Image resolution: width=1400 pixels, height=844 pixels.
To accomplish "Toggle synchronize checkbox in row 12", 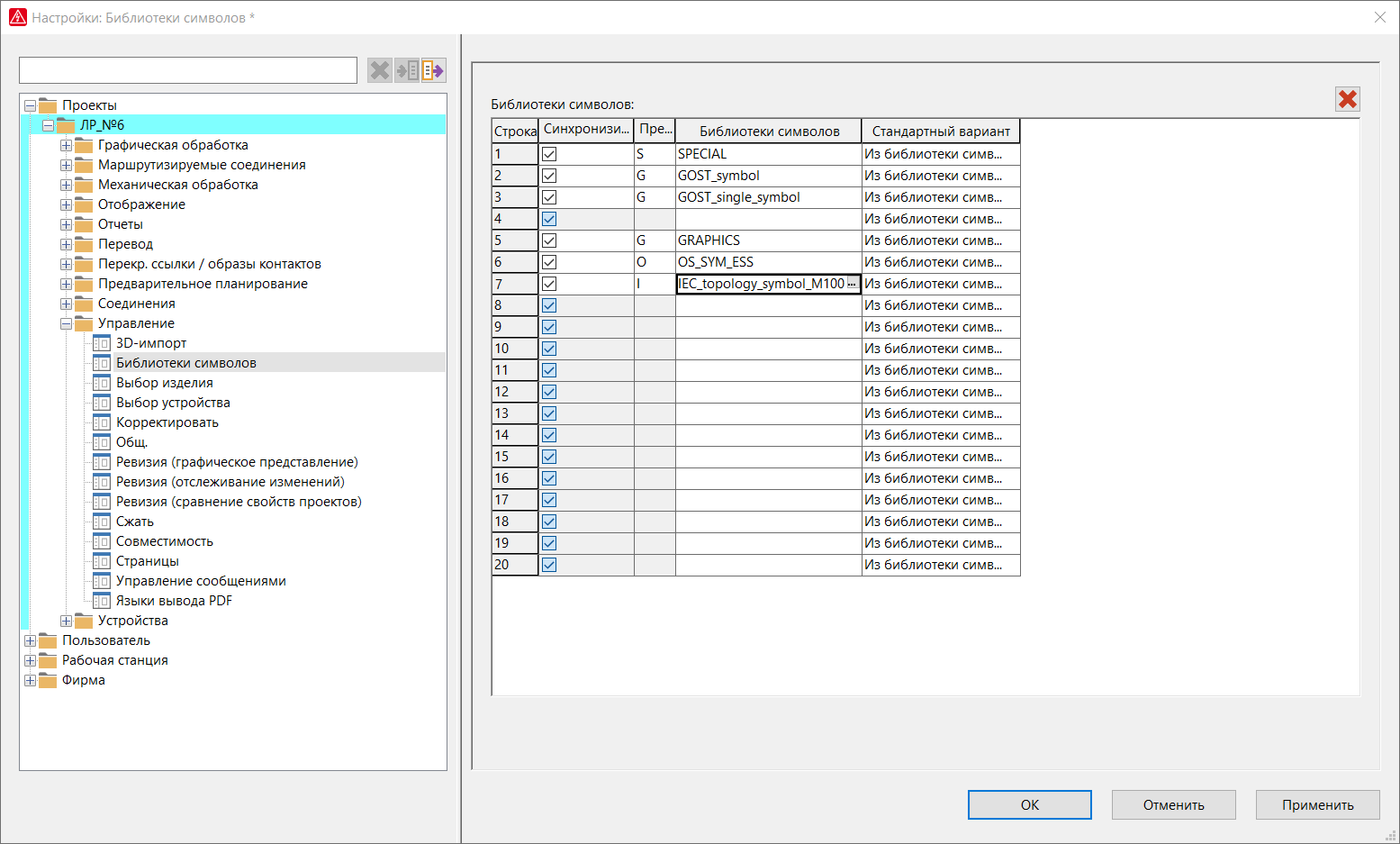I will pos(549,392).
